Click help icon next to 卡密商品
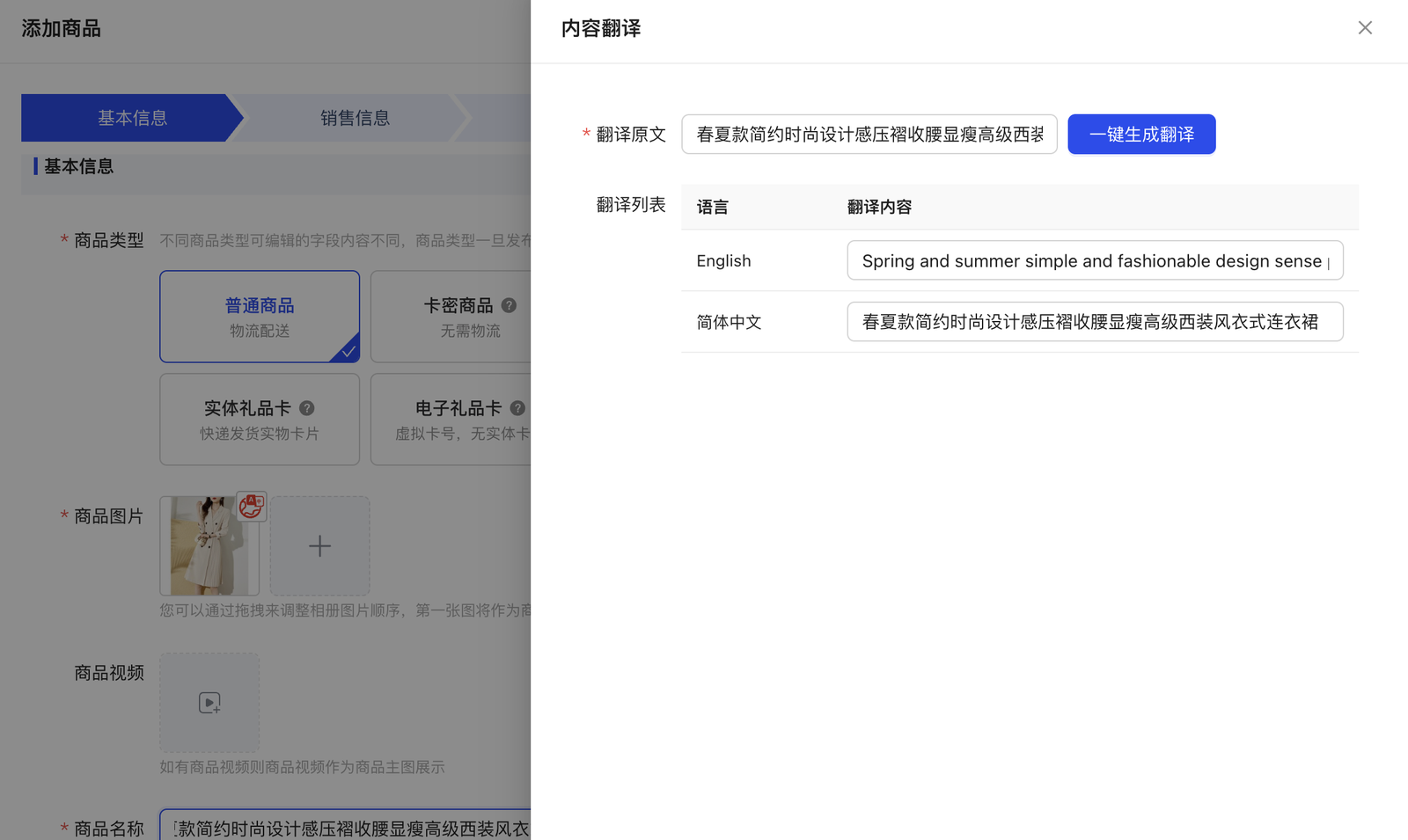This screenshot has width=1408, height=840. point(509,305)
